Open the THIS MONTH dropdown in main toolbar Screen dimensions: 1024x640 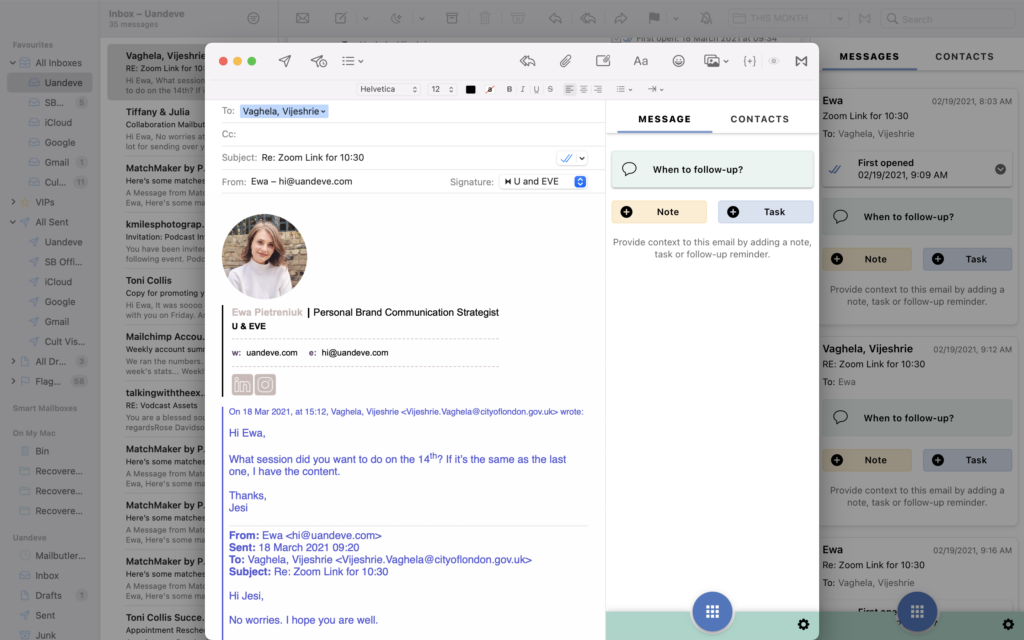pyautogui.click(x=789, y=18)
